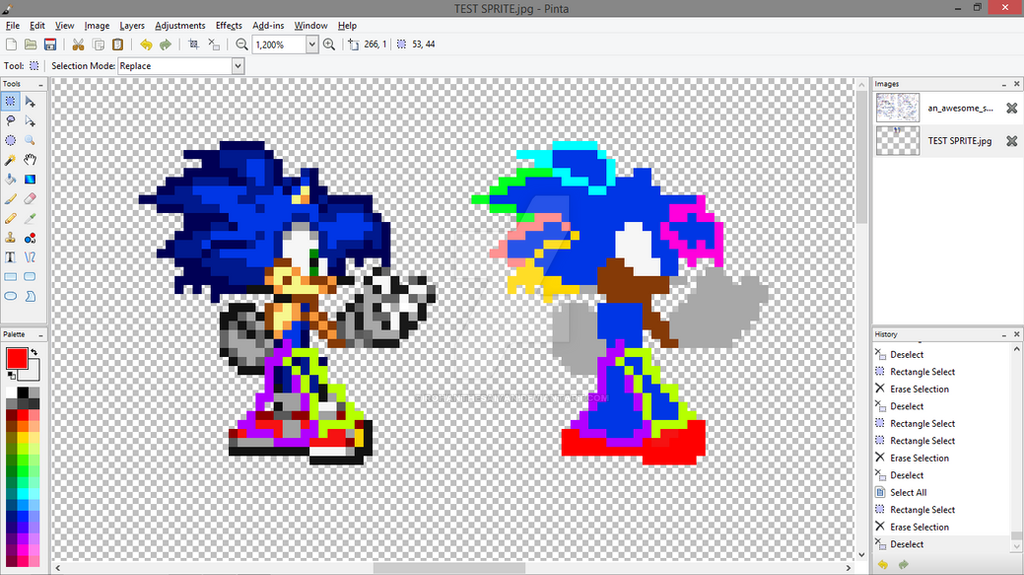
Task: Undo using History panel yellow arrow
Action: pyautogui.click(x=883, y=565)
